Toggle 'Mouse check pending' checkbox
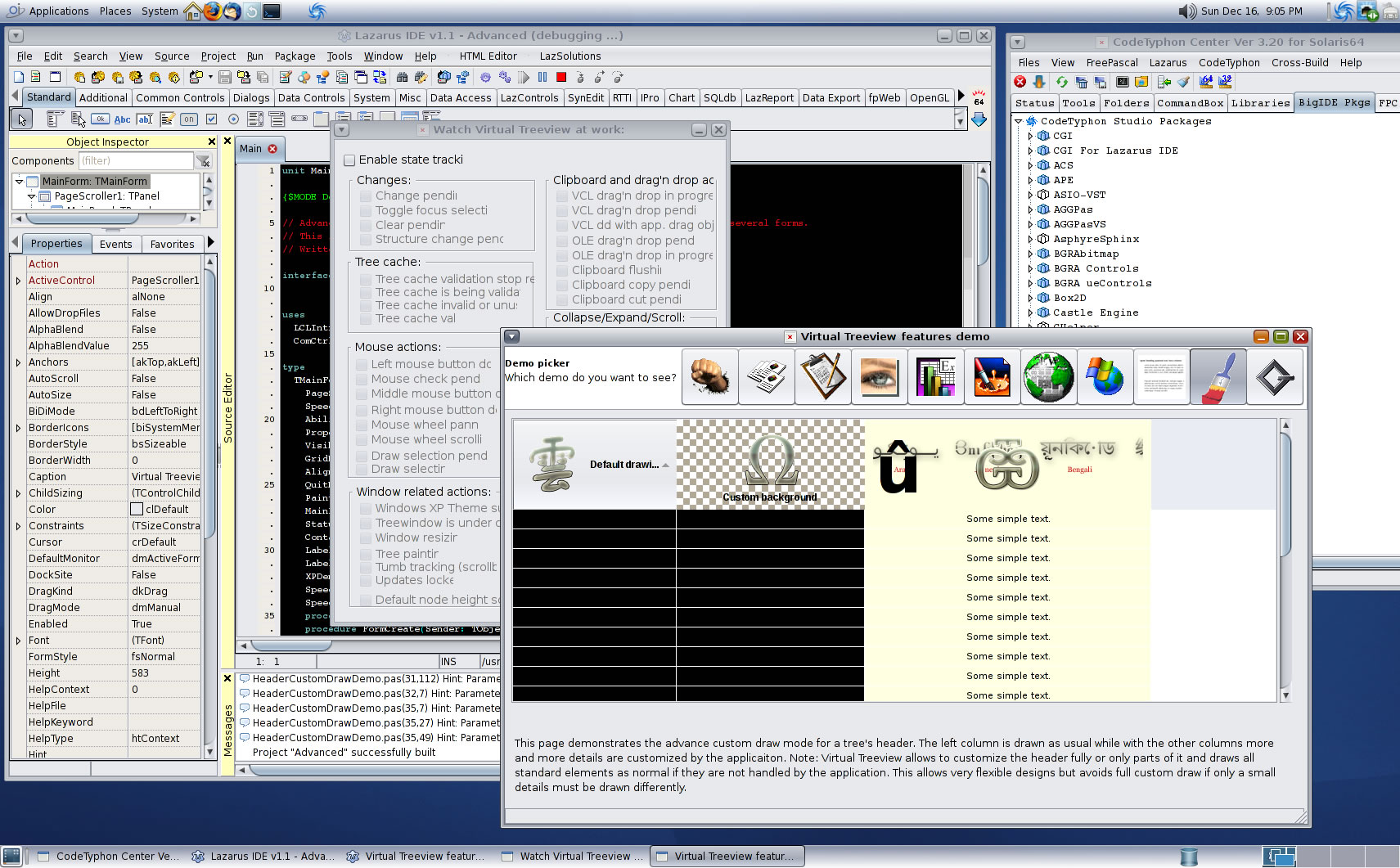Screen dimensions: 1400x868 coord(362,380)
